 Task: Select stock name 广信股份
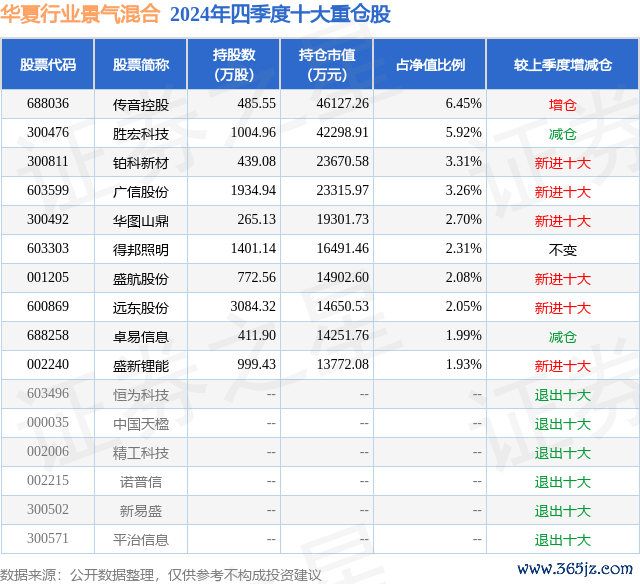141,192
